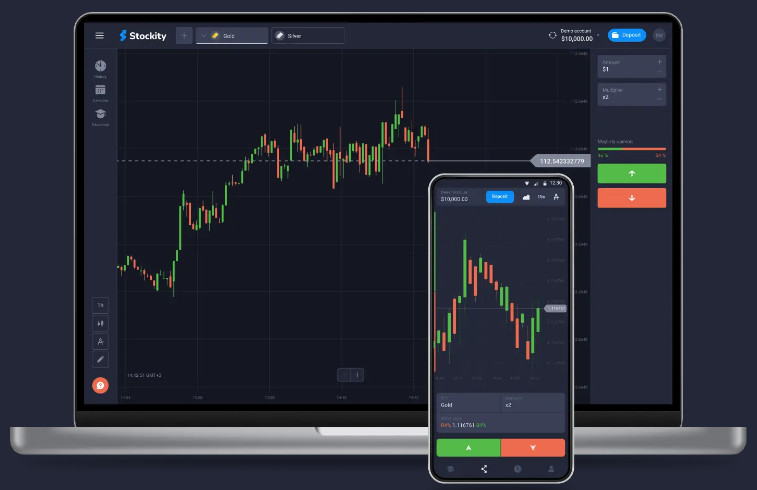Viewport: 757px width, 490px height.
Task: Open the user profile avatar
Action: 659,35
